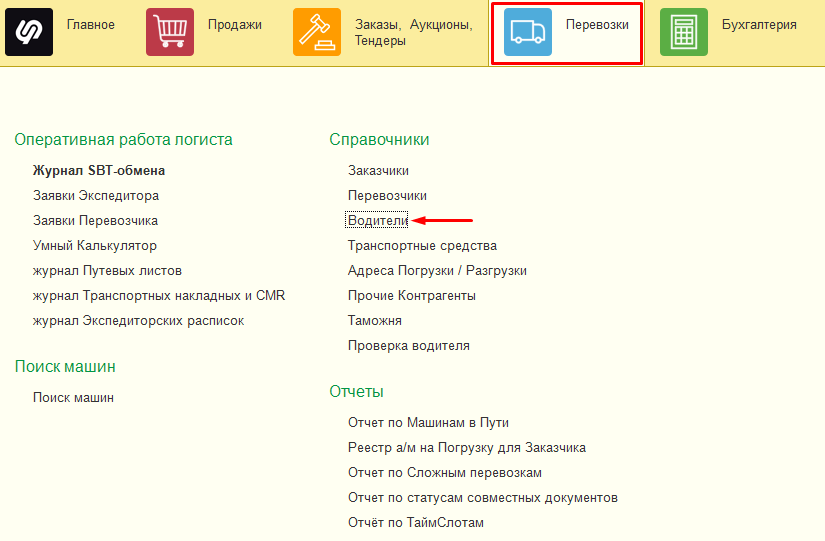Switch to the Продажи section
The width and height of the screenshot is (825, 541).
coord(235,25)
